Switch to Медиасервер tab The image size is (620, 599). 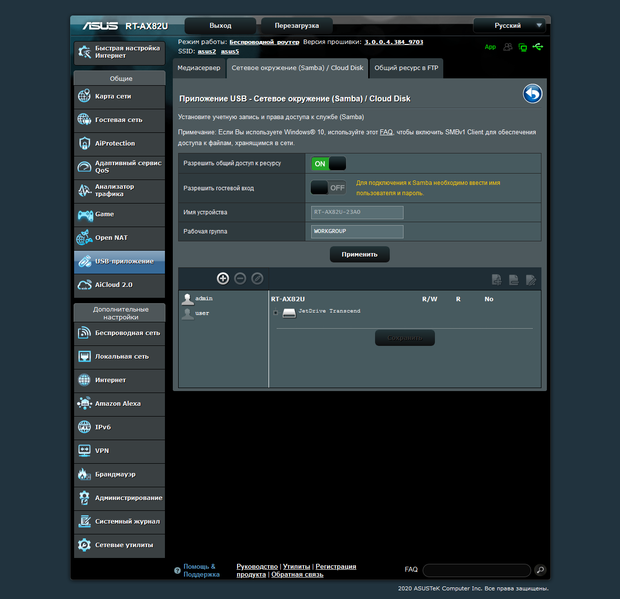click(x=199, y=68)
